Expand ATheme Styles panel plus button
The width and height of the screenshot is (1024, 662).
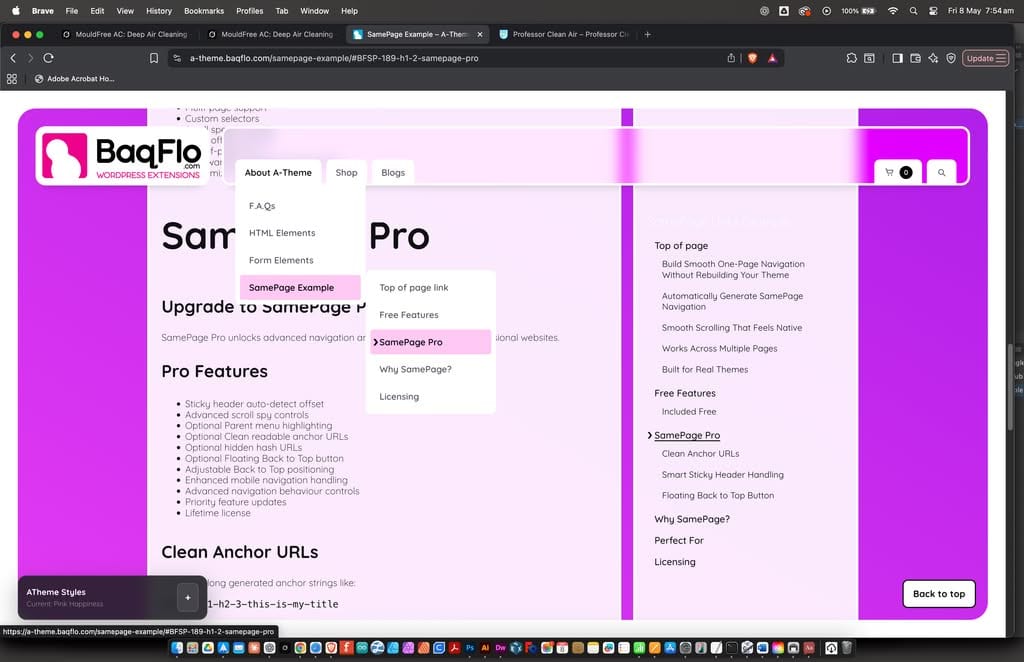pyautogui.click(x=187, y=597)
